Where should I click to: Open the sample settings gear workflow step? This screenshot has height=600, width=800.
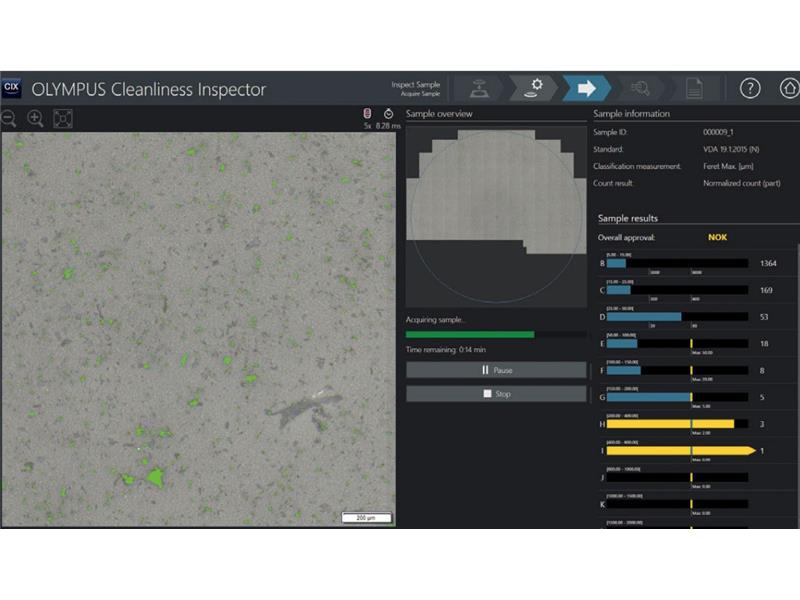534,88
